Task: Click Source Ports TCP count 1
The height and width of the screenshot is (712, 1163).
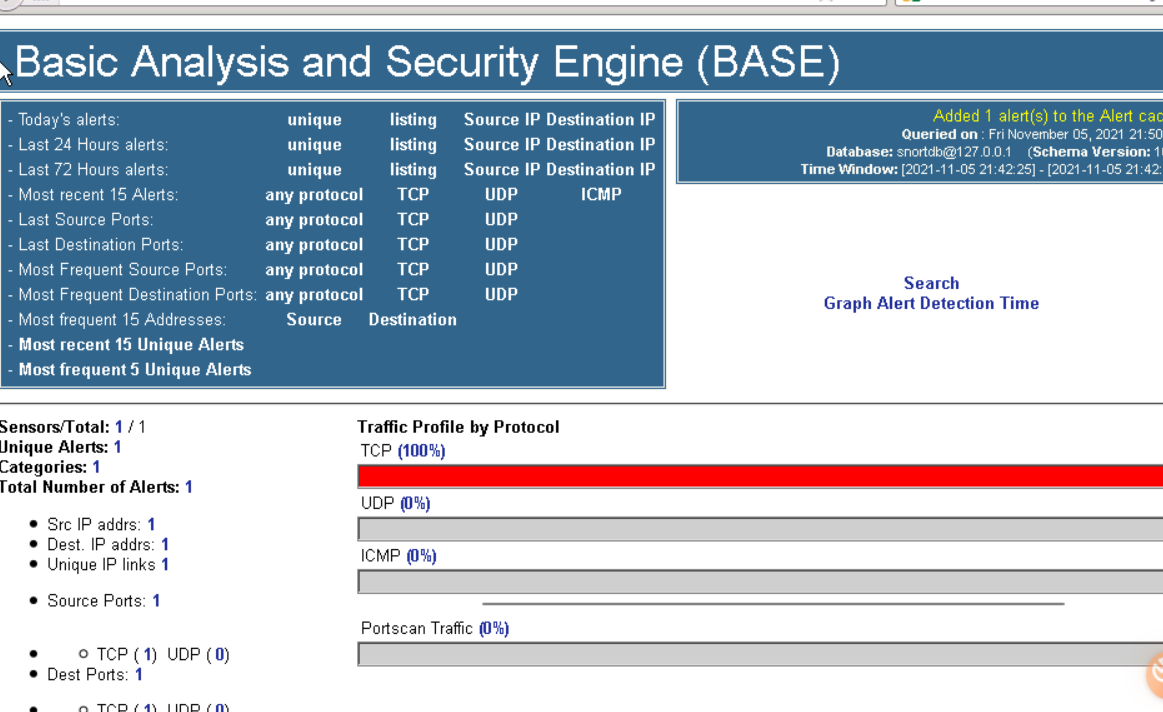Action: pos(147,655)
